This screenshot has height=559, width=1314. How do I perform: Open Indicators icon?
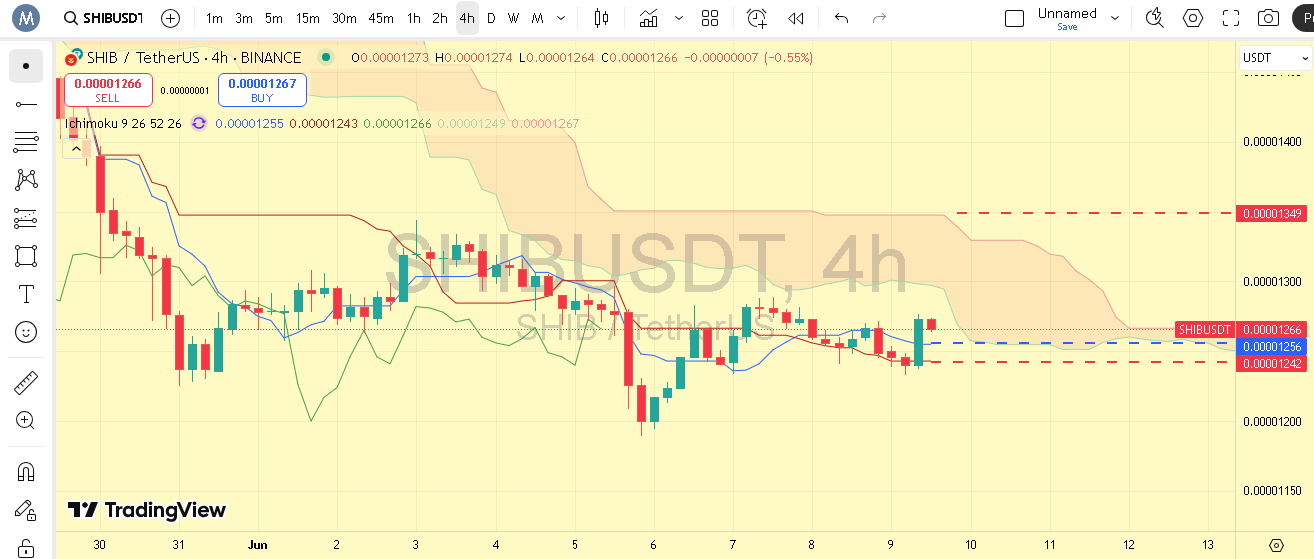click(x=649, y=18)
